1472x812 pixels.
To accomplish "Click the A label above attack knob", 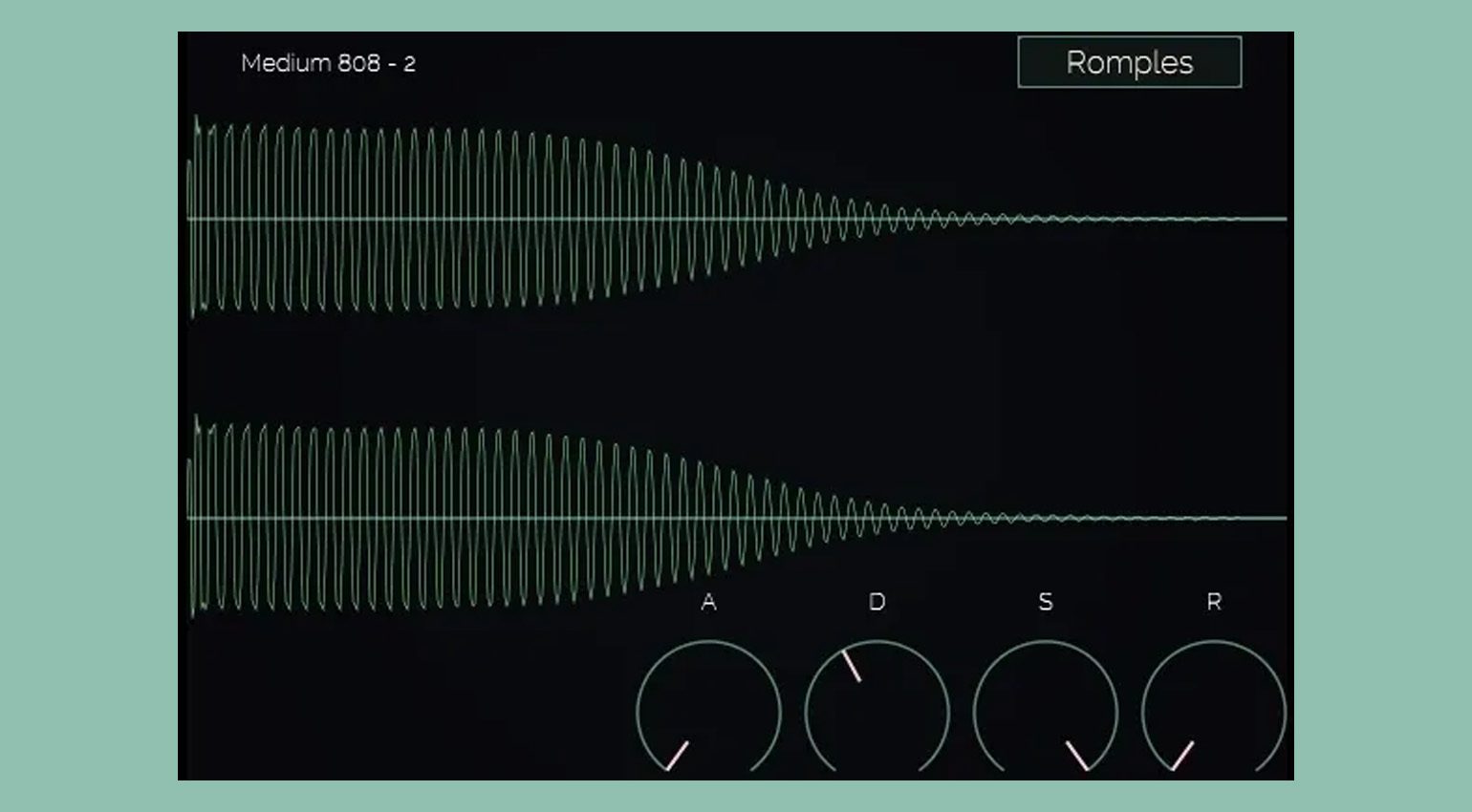I will click(708, 602).
